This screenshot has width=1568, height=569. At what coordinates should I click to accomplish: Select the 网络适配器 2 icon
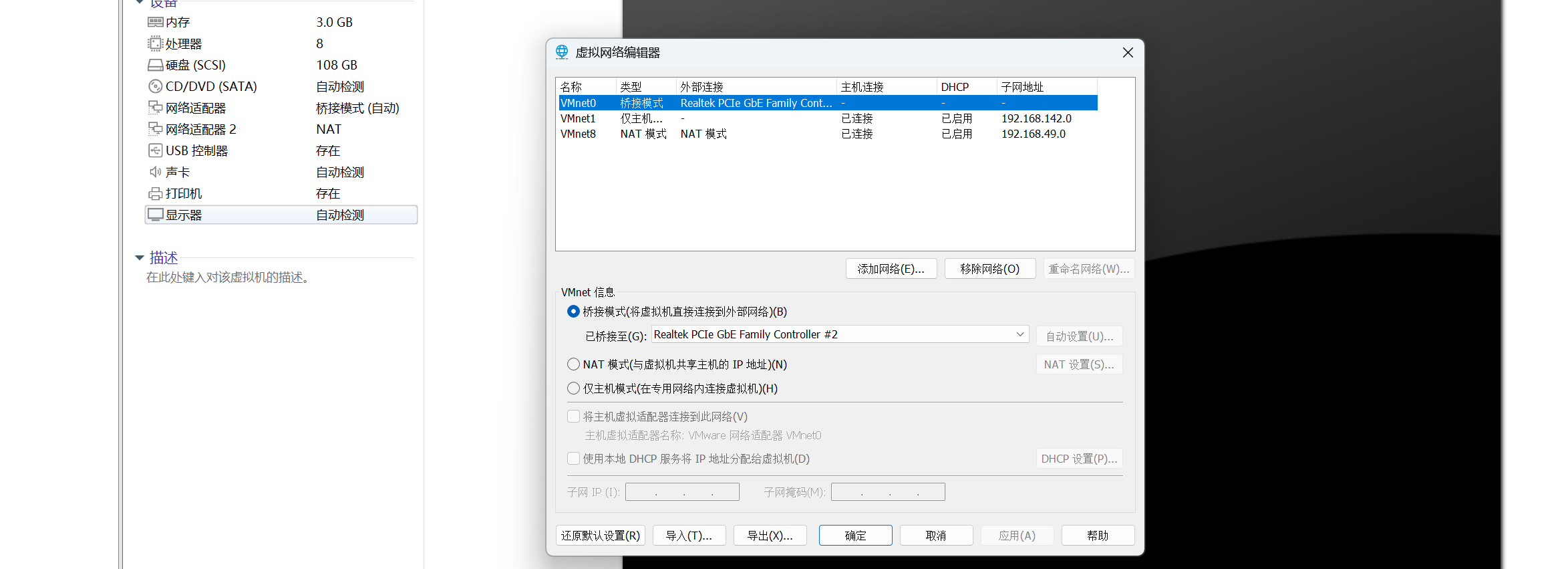point(155,129)
